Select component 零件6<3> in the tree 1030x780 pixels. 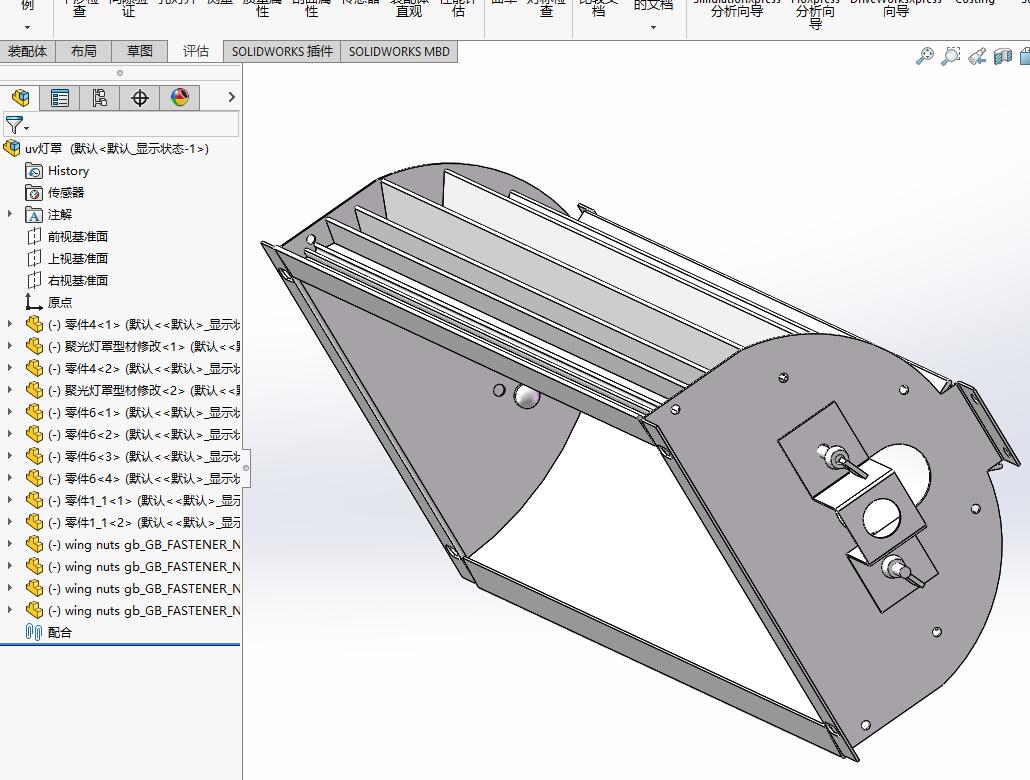pos(133,457)
